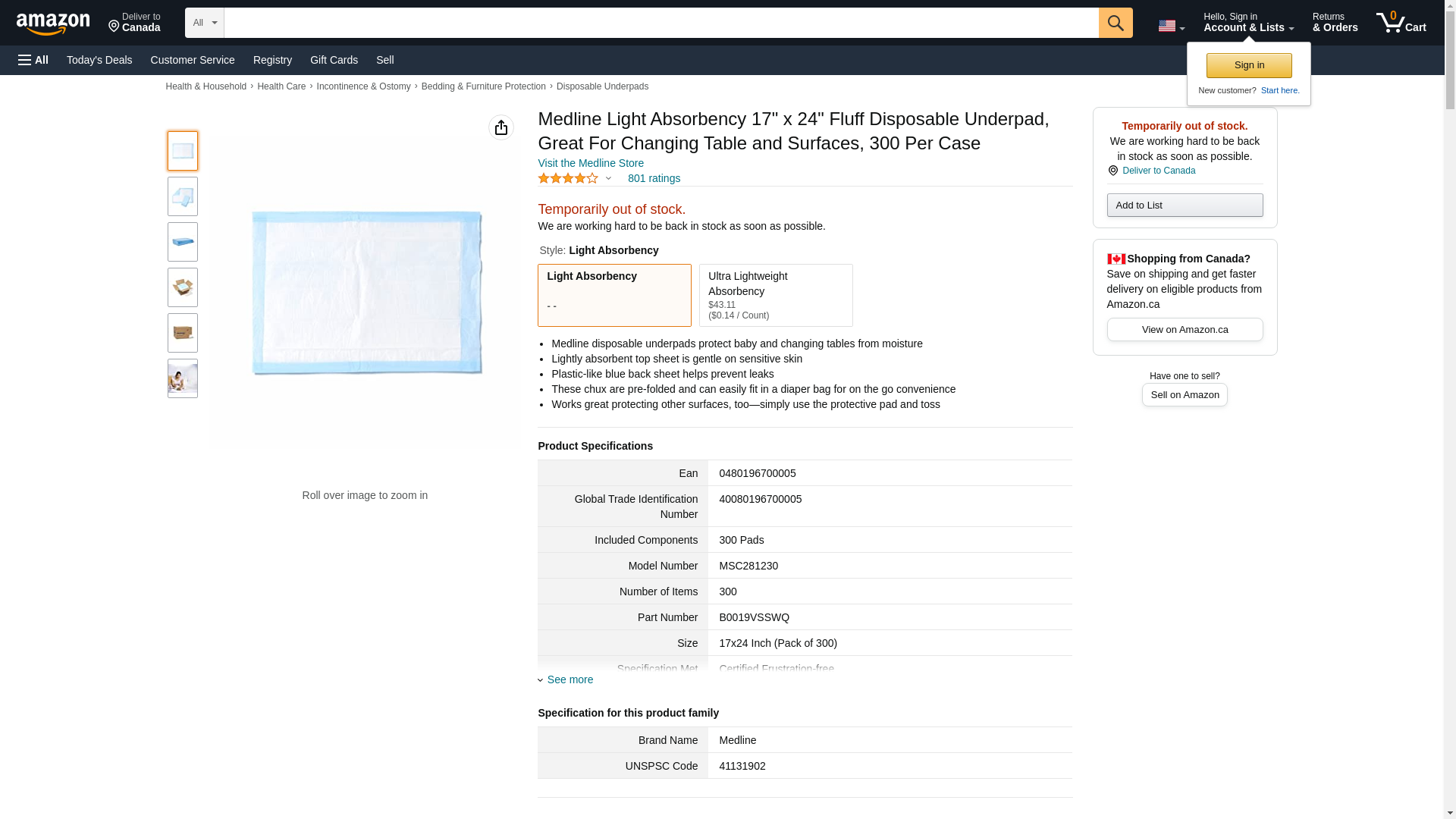Open the shopping cart
Image resolution: width=1456 pixels, height=819 pixels.
pyautogui.click(x=1401, y=23)
